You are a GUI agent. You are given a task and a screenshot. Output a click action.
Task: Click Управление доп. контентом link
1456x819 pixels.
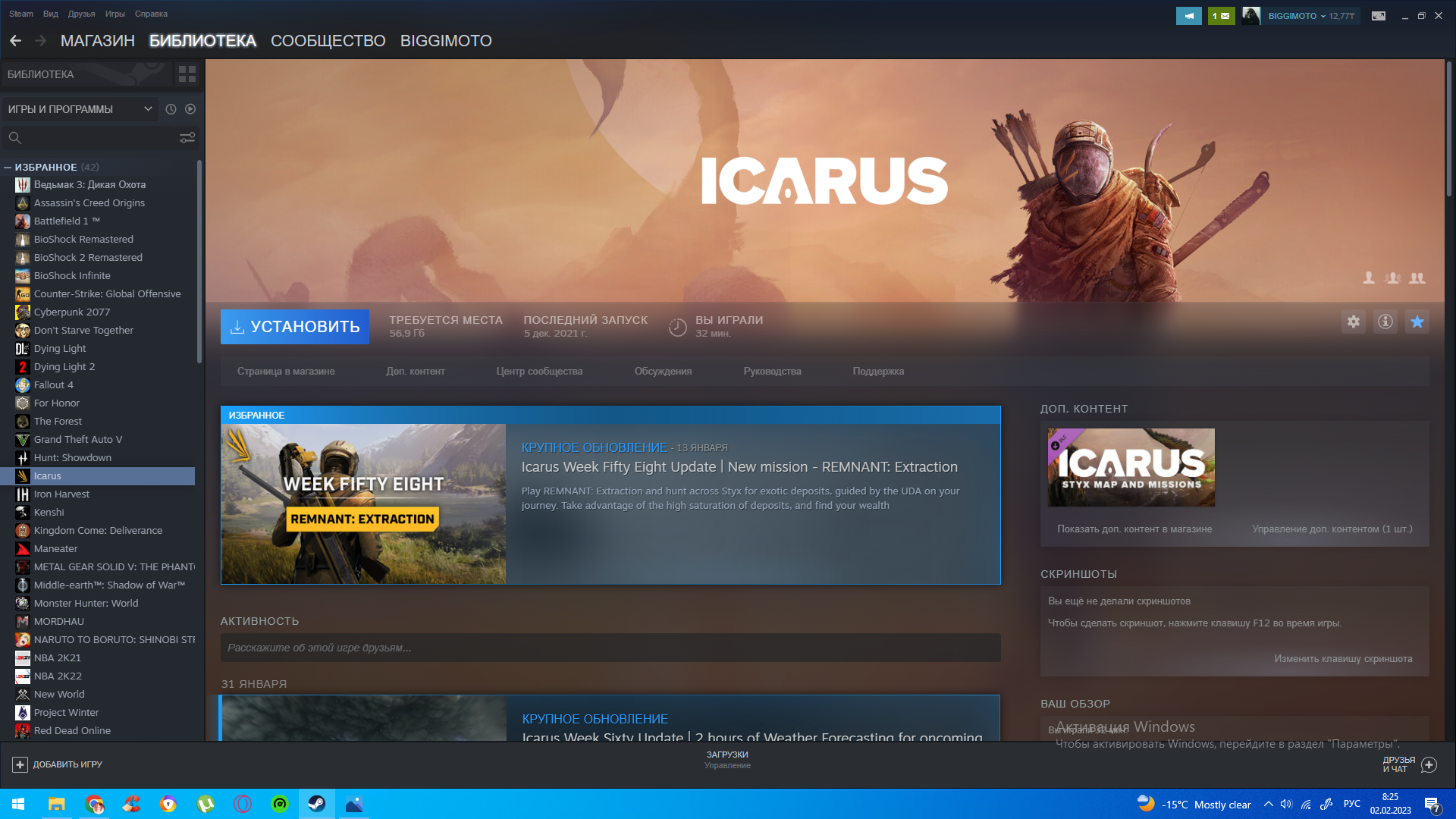(1332, 529)
